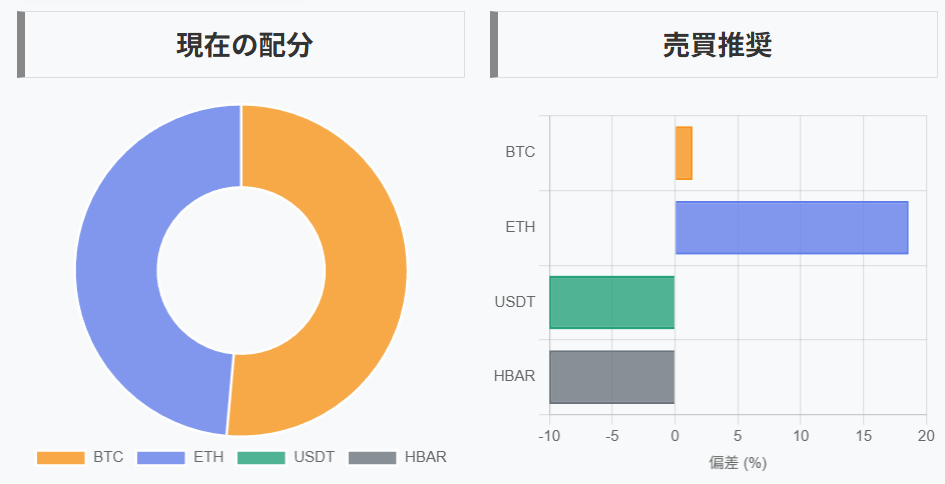Image resolution: width=945 pixels, height=484 pixels.
Task: Click ETH label on bar chart axis
Action: click(x=520, y=227)
